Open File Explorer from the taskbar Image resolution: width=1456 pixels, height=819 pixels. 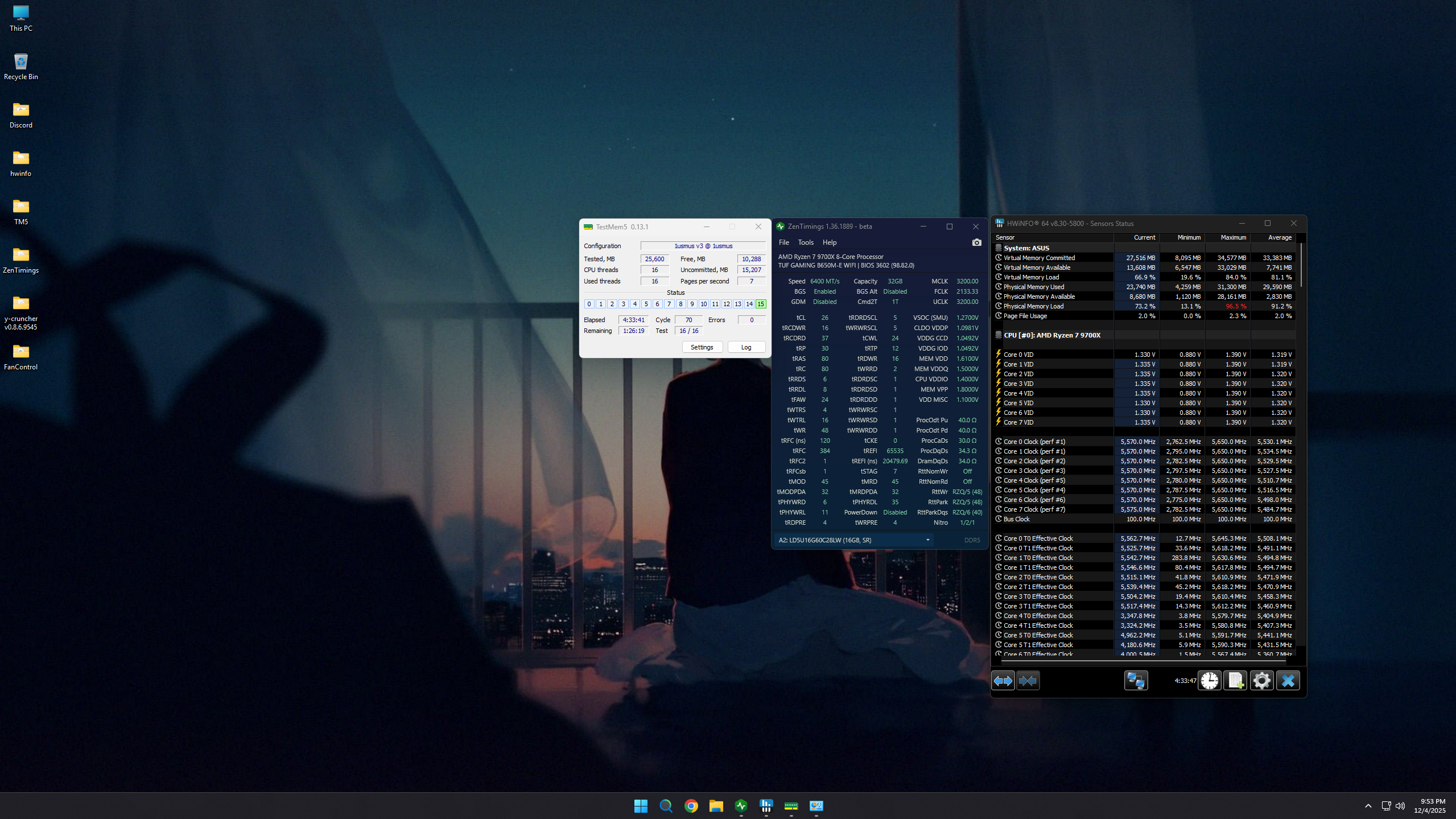tap(716, 806)
